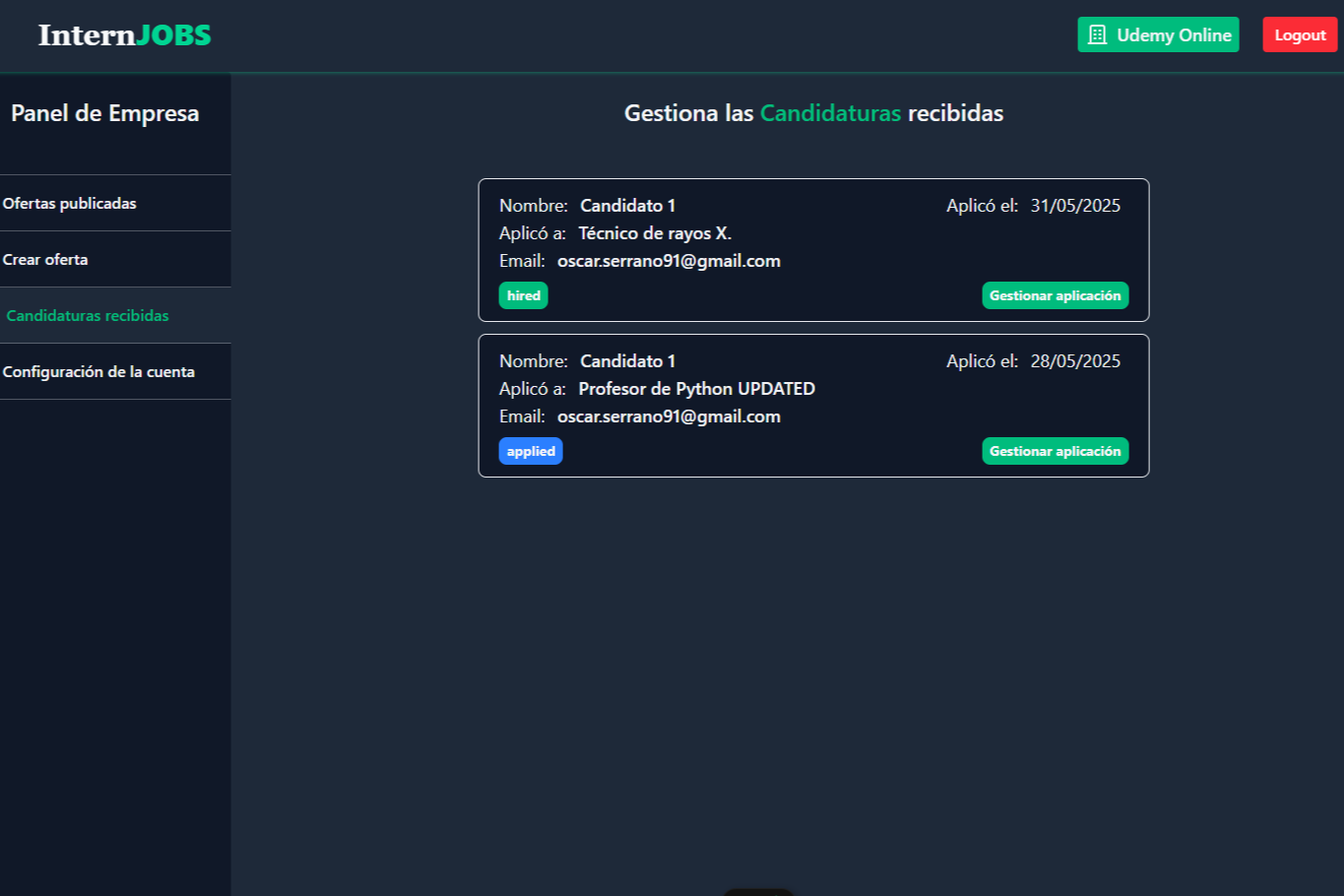Manage the Técnico de rayos X application

1055,295
